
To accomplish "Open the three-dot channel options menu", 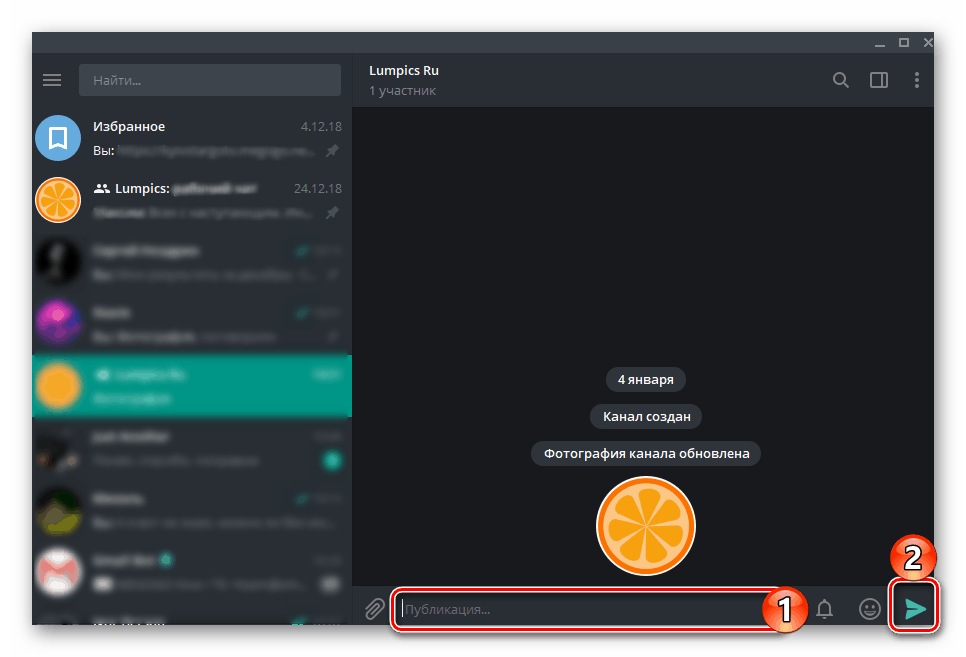I will [x=916, y=79].
